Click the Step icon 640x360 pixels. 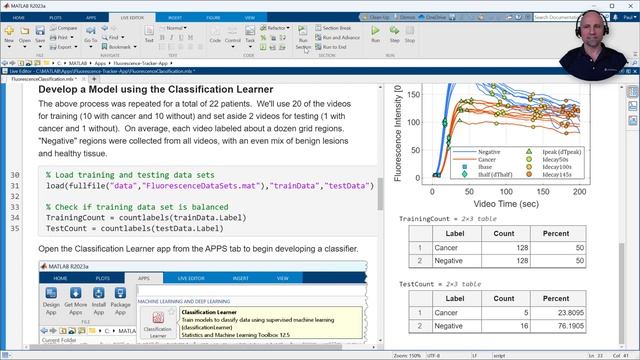tap(394, 31)
